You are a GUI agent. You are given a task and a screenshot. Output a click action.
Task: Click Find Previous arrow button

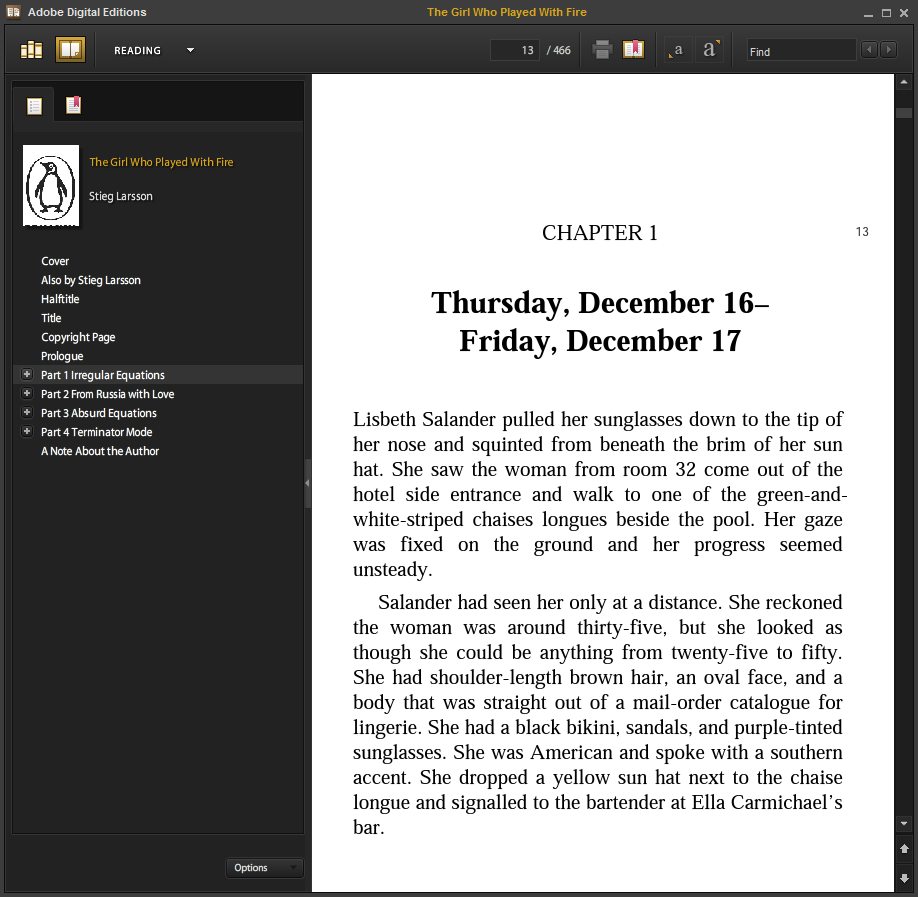tap(869, 50)
